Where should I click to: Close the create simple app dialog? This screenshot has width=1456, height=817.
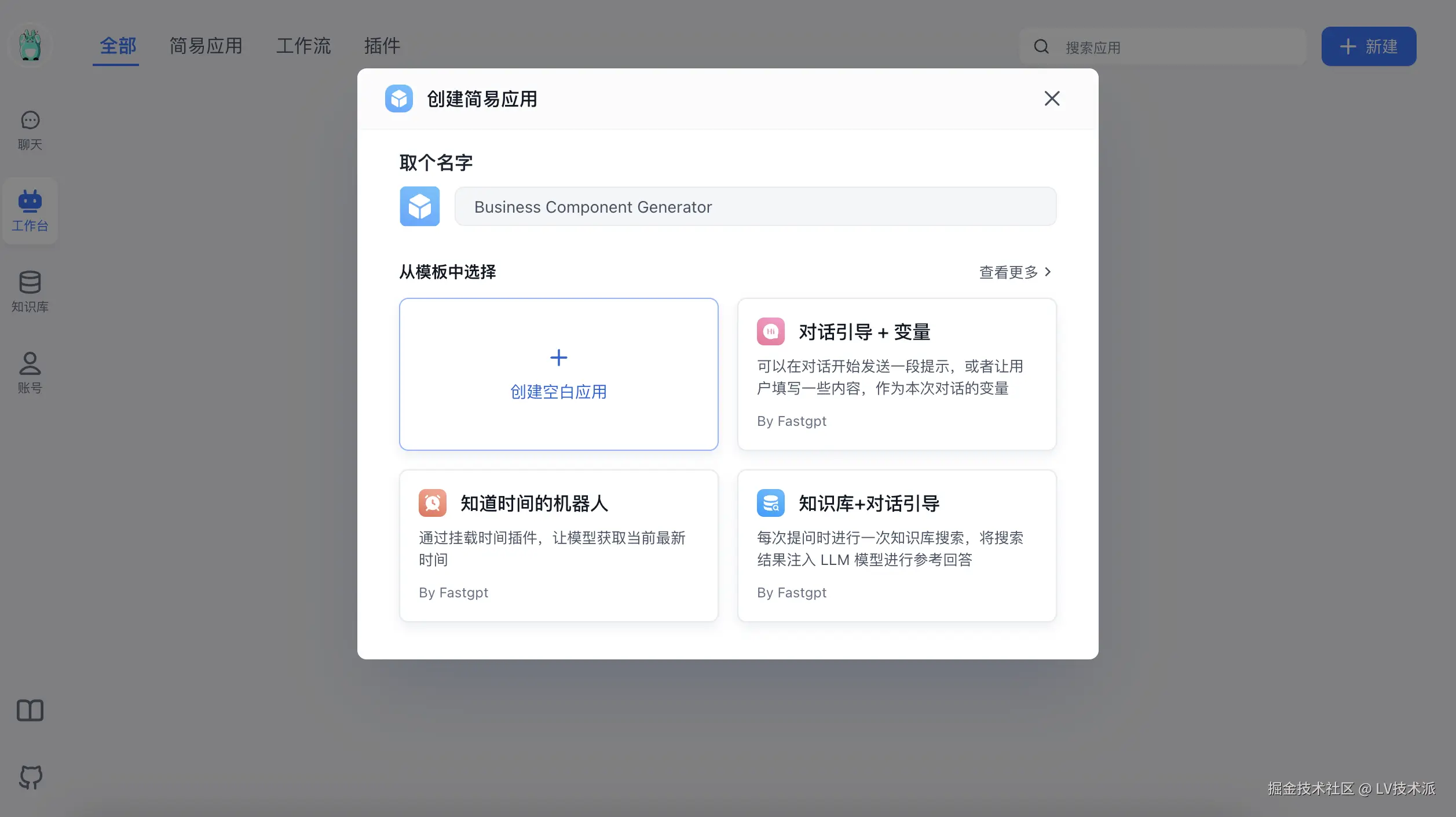(1052, 99)
